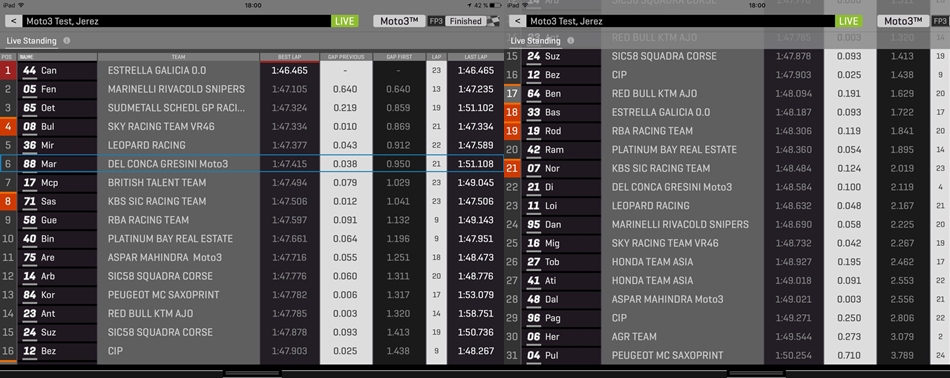Select highlighted rider 88 Mar row

[251, 164]
